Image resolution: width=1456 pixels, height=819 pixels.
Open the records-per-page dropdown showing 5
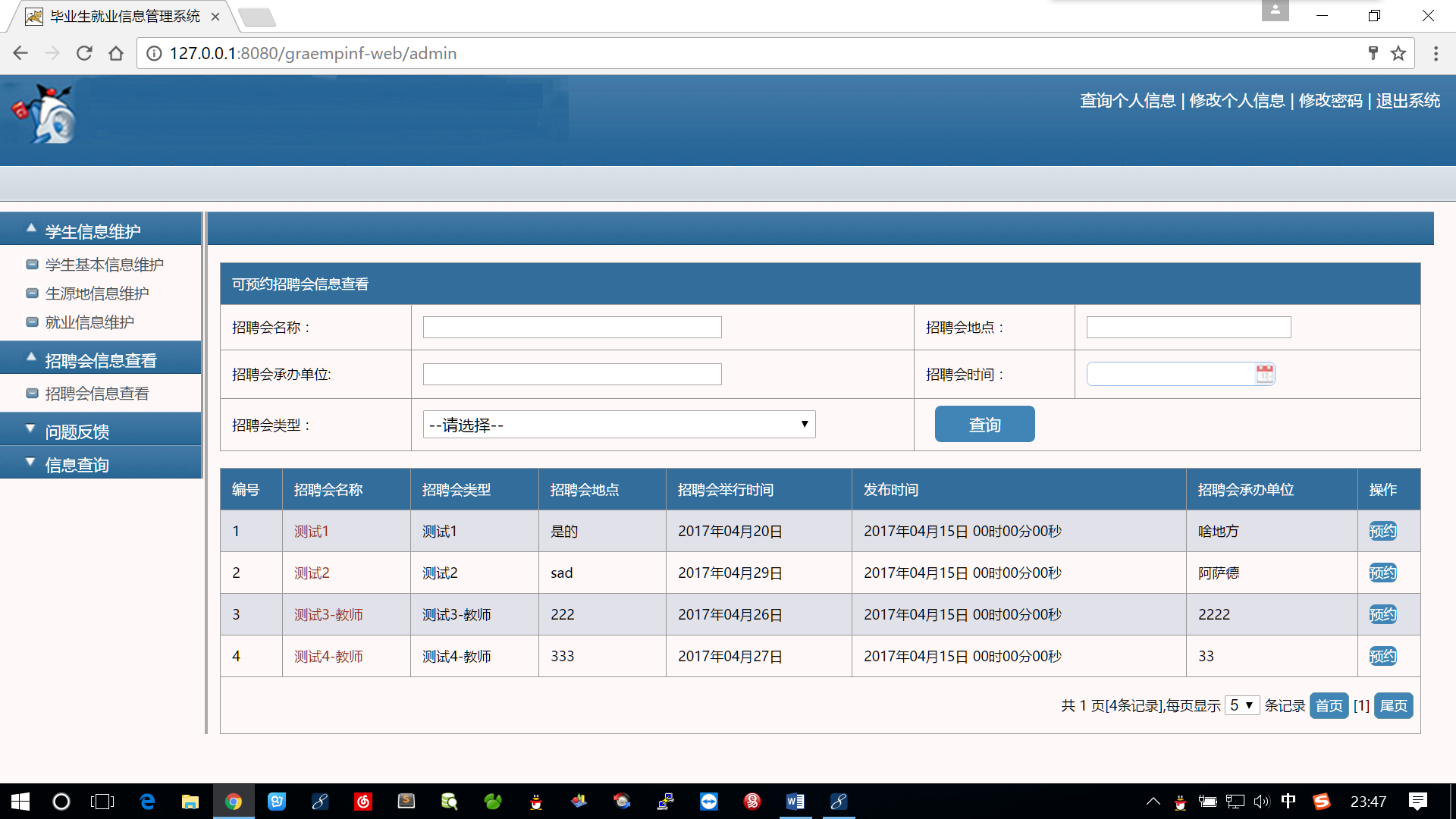tap(1241, 705)
